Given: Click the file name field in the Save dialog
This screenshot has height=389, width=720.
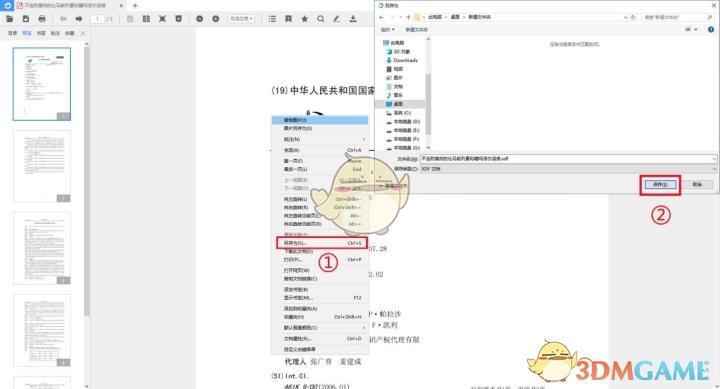Looking at the screenshot, I should point(568,158).
